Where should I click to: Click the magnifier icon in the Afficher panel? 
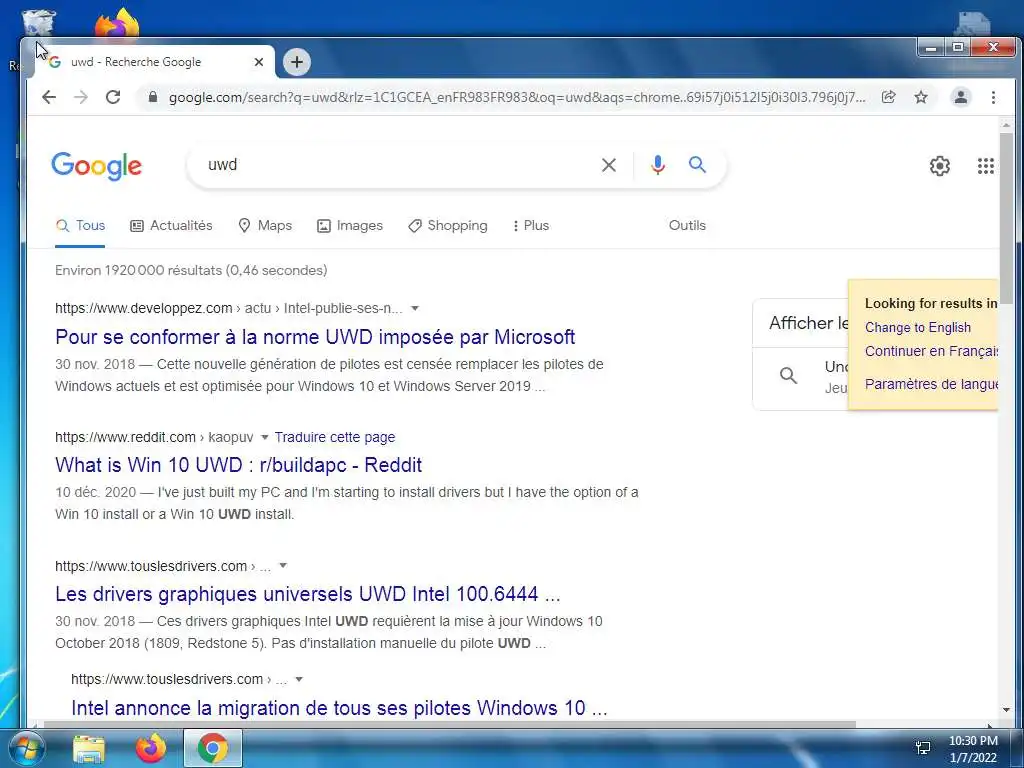click(789, 376)
